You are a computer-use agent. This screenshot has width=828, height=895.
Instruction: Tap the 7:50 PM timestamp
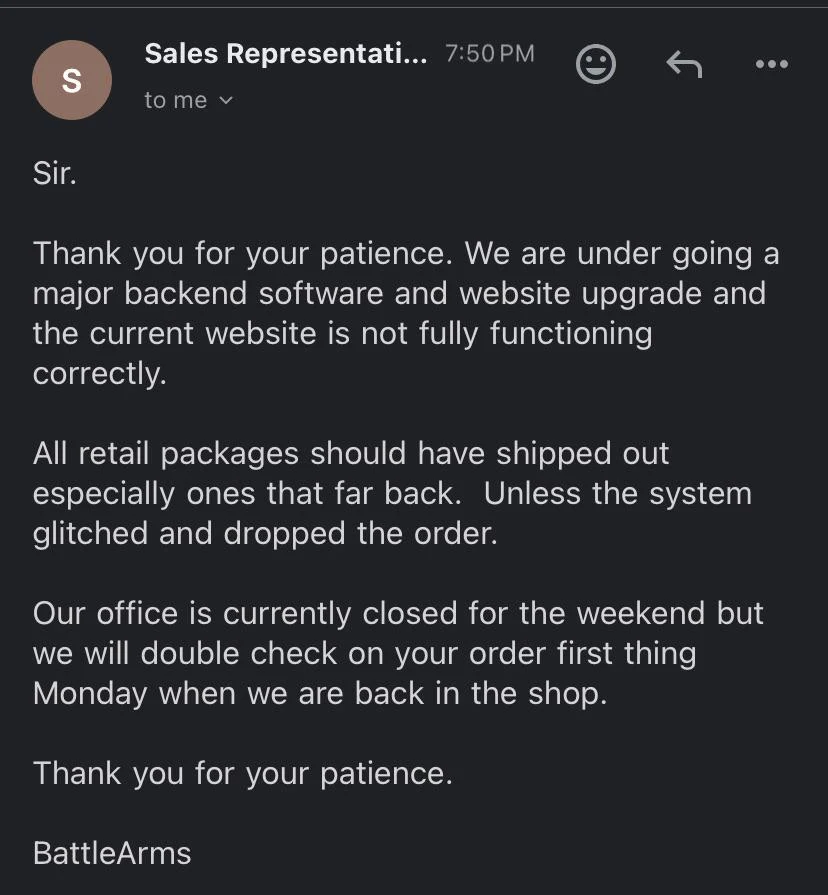coord(489,54)
